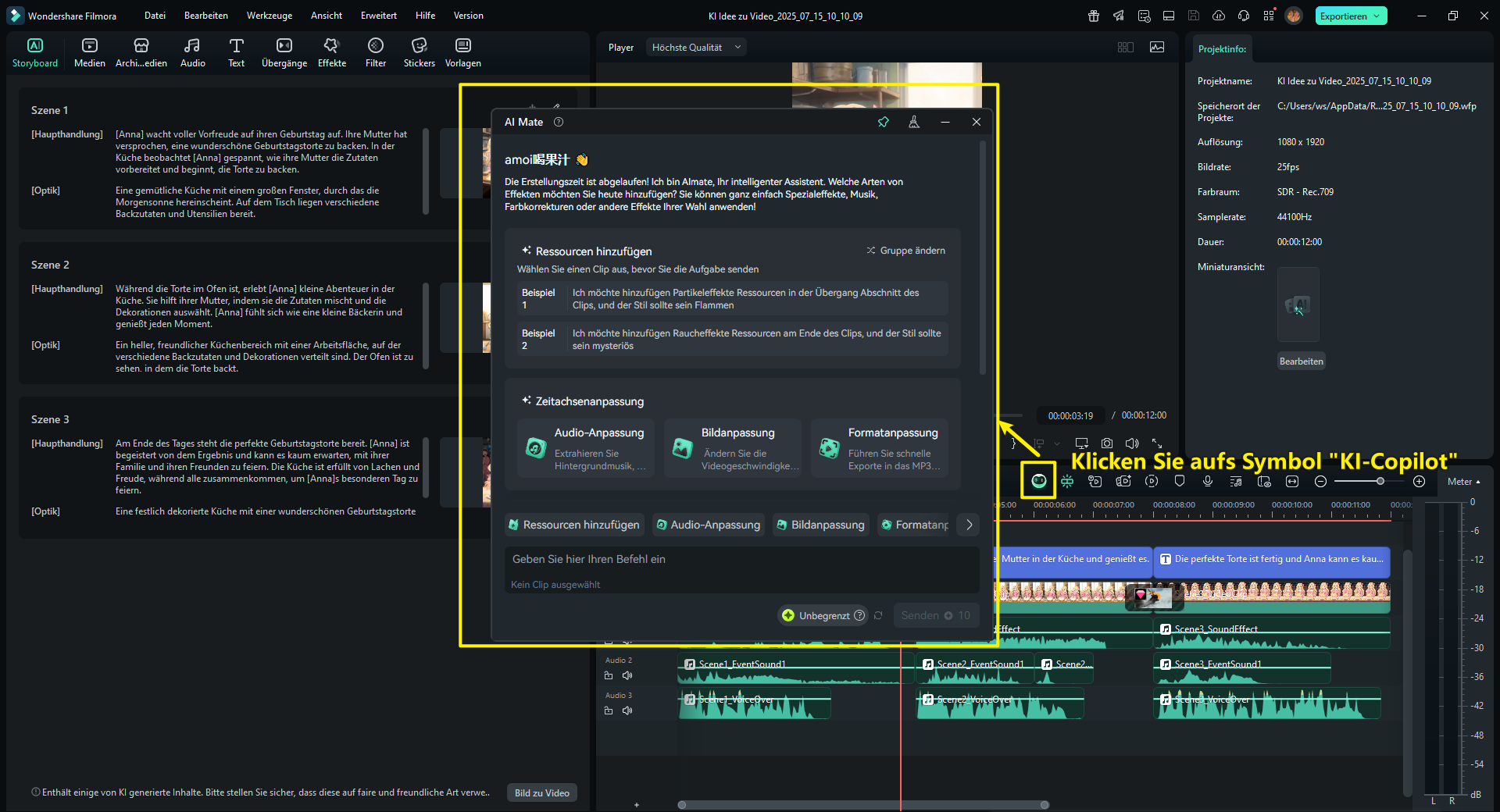Viewport: 1500px width, 812px height.
Task: Expand the Exportieren dropdown button
Action: coord(1377,16)
